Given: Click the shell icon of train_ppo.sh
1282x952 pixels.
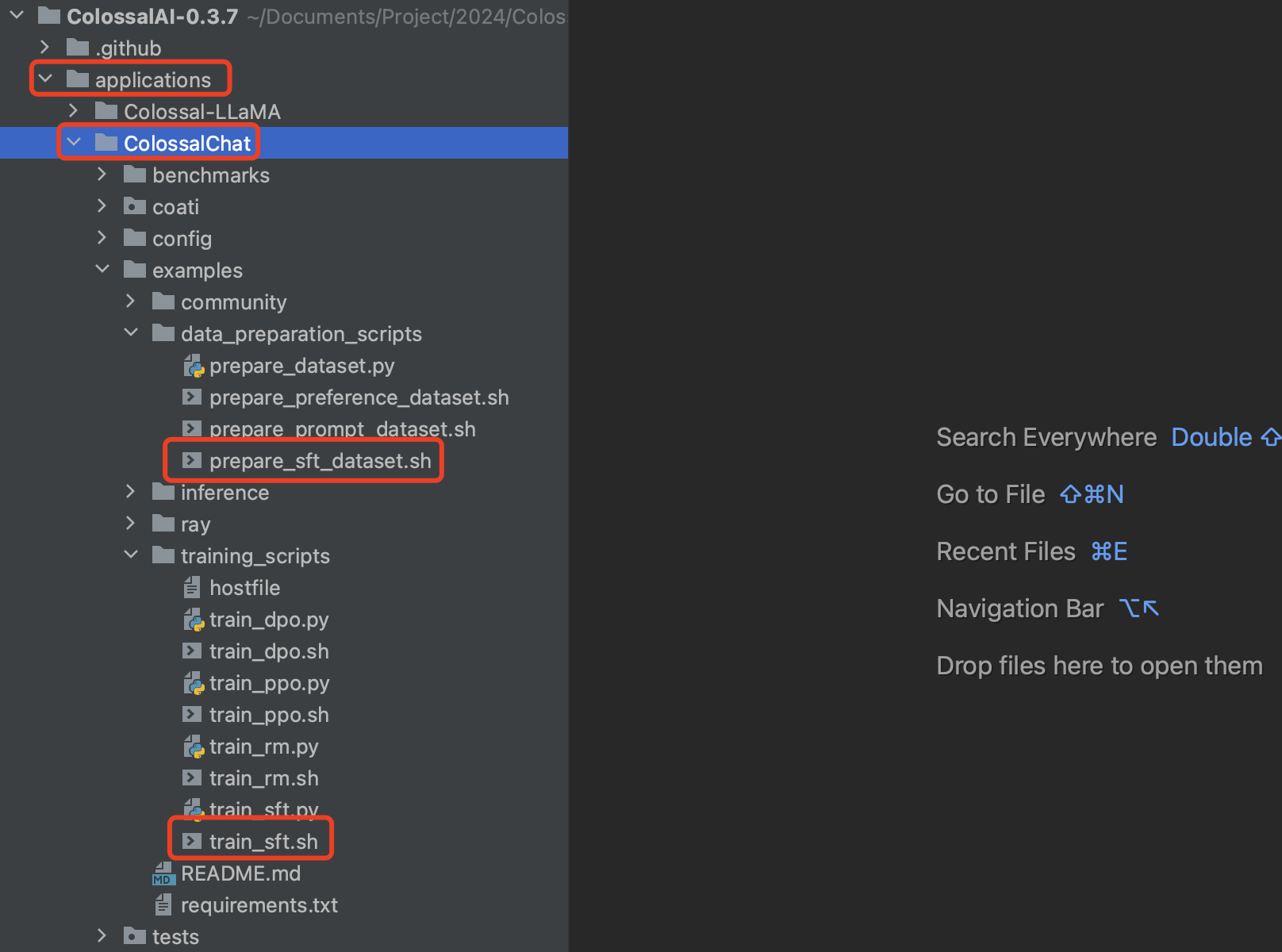Looking at the screenshot, I should click(x=192, y=713).
